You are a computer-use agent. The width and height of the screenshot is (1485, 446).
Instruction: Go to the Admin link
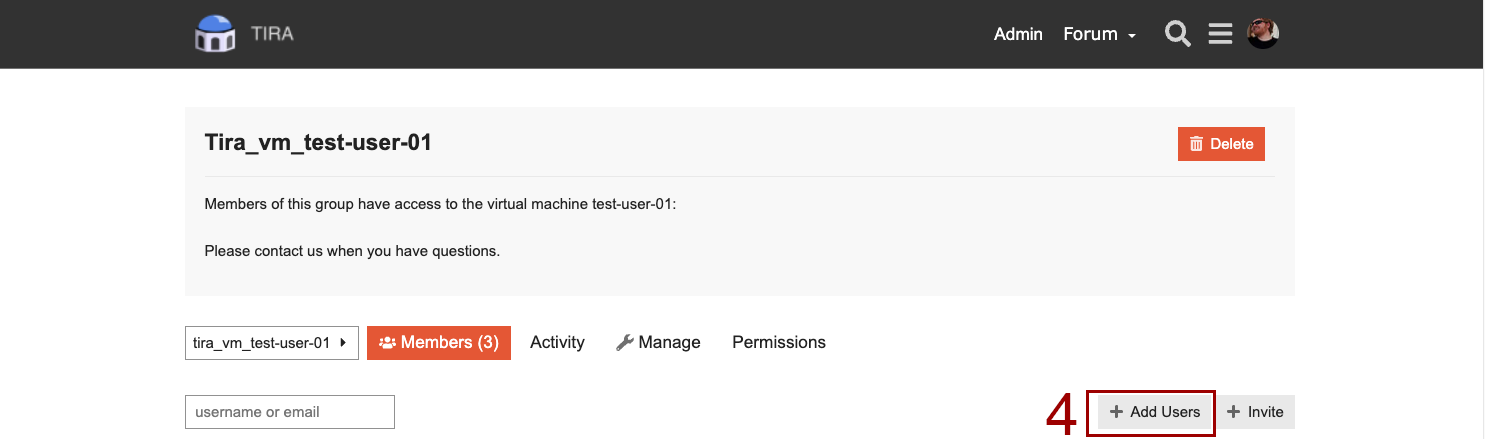tap(1018, 34)
